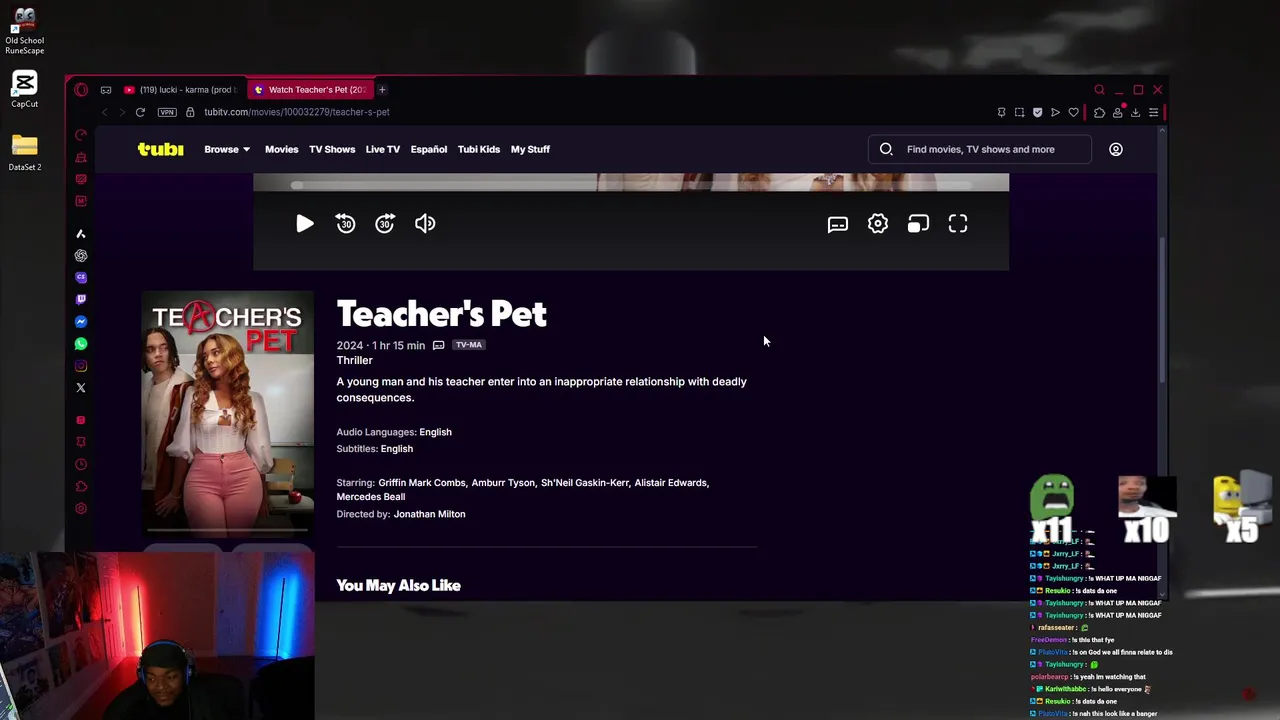The image size is (1280, 720).
Task: Click the pinboard pin toolbar icon
Action: [x=1001, y=112]
